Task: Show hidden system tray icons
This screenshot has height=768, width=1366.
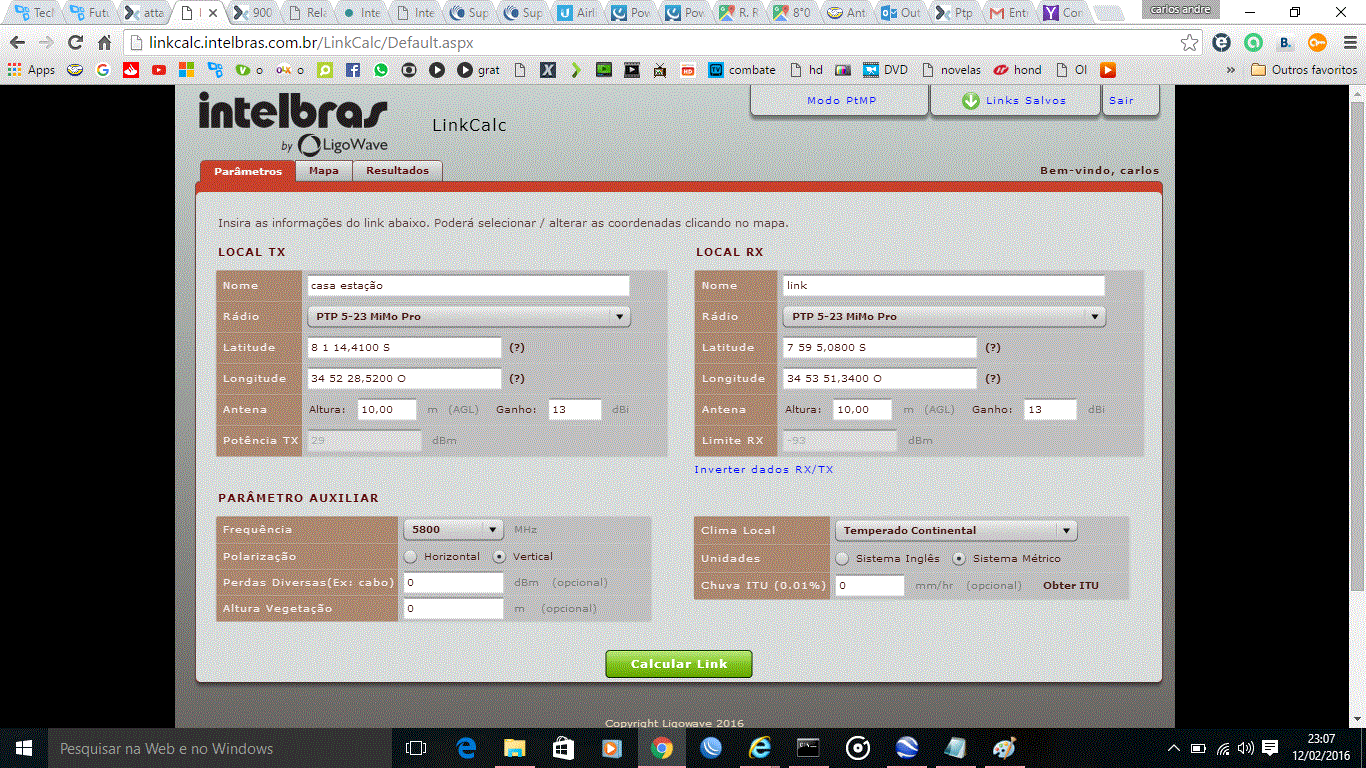Action: pos(1174,748)
